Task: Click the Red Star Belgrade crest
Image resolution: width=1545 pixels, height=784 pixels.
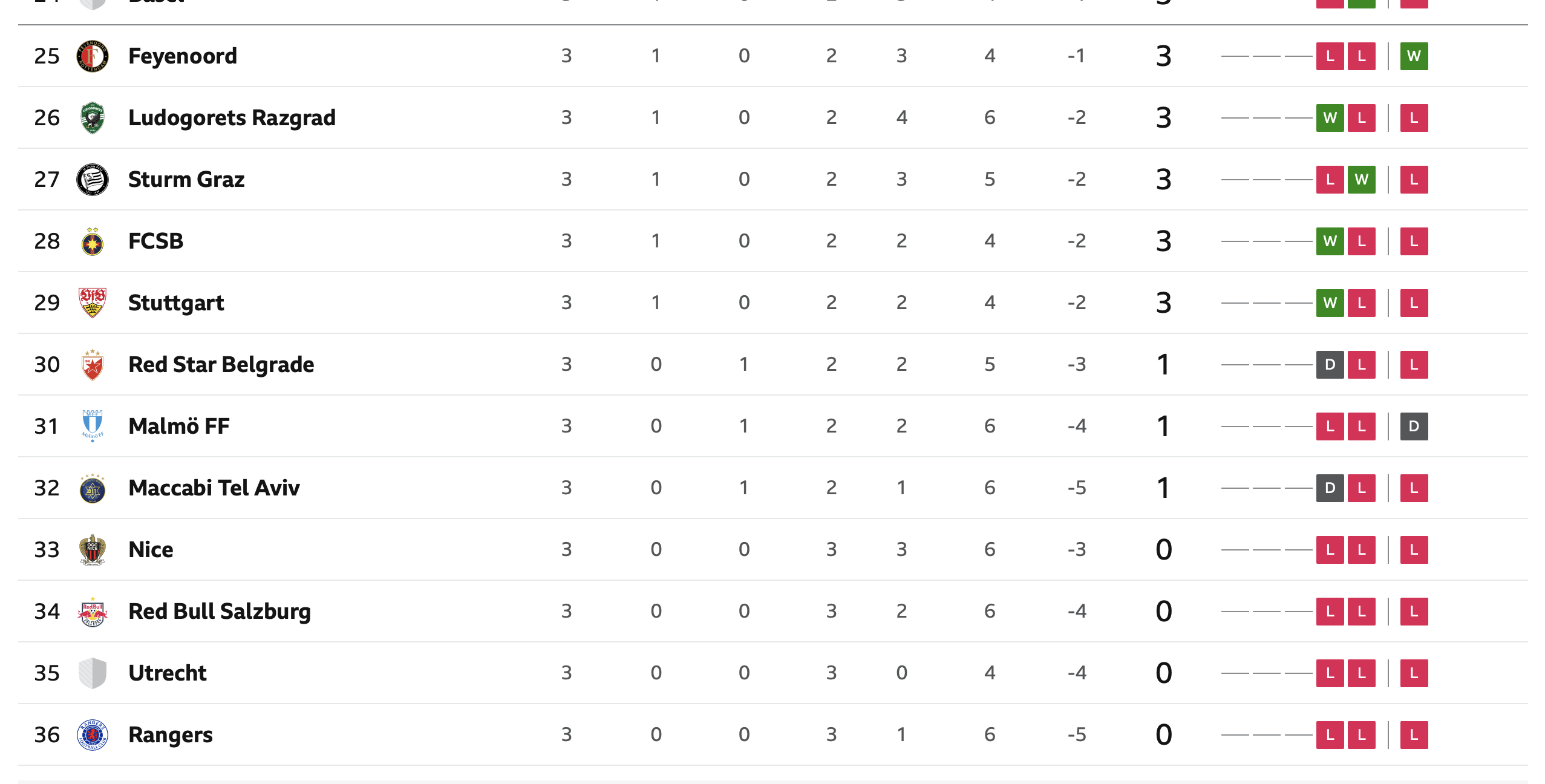Action: click(92, 365)
